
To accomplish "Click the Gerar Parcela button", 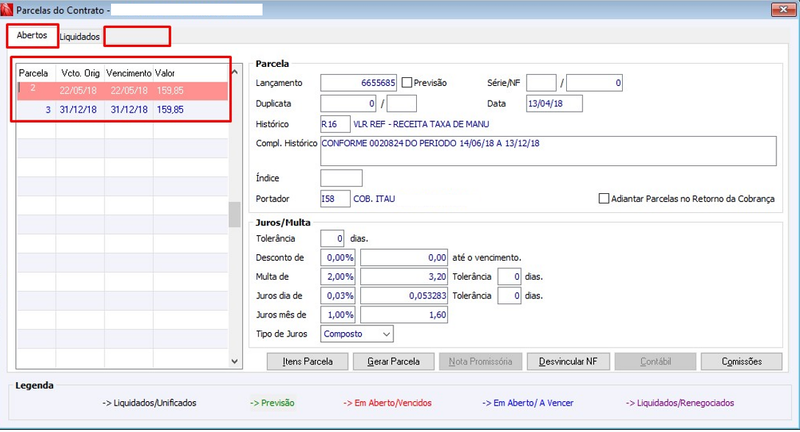I will 393,362.
